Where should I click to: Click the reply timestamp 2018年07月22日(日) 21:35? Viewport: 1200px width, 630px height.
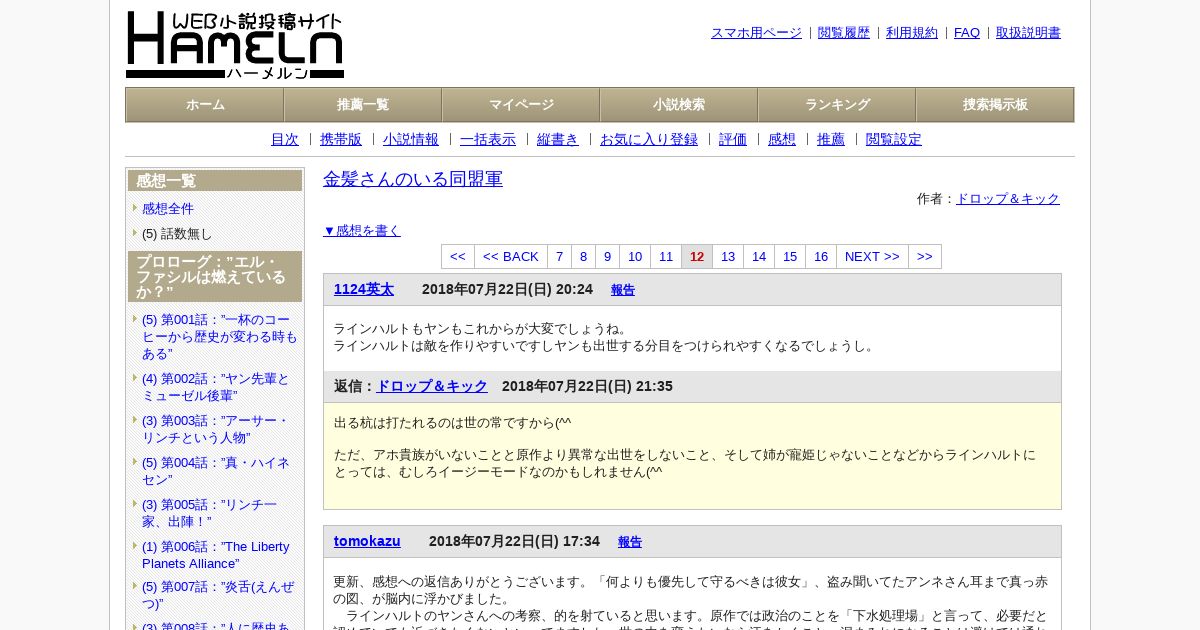587,386
